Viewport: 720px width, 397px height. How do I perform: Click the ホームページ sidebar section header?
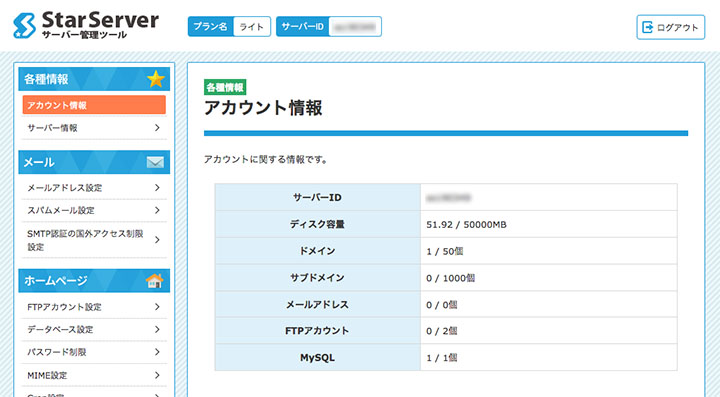(x=94, y=280)
